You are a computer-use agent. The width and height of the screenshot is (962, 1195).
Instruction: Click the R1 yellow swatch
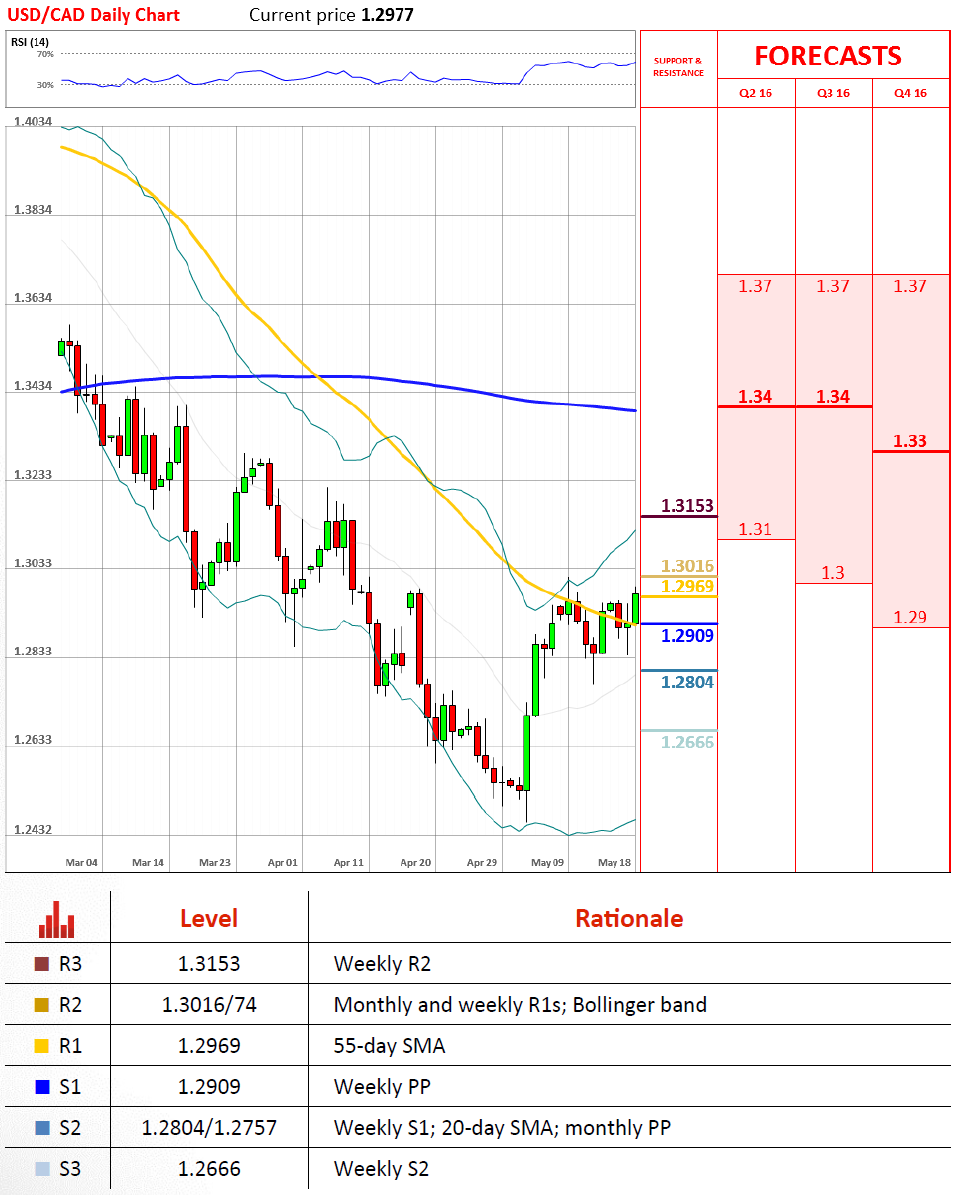point(42,1046)
